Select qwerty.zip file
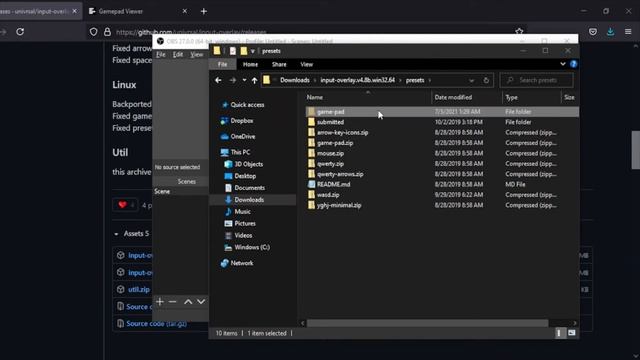This screenshot has width=640, height=360. (x=330, y=164)
